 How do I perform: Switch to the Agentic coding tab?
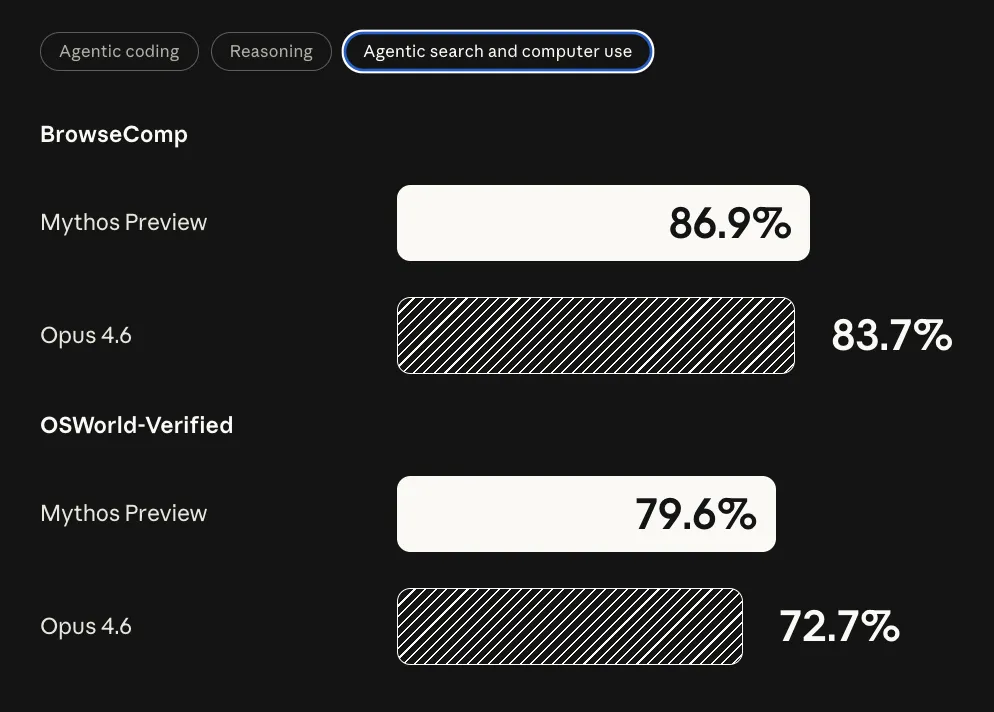119,52
